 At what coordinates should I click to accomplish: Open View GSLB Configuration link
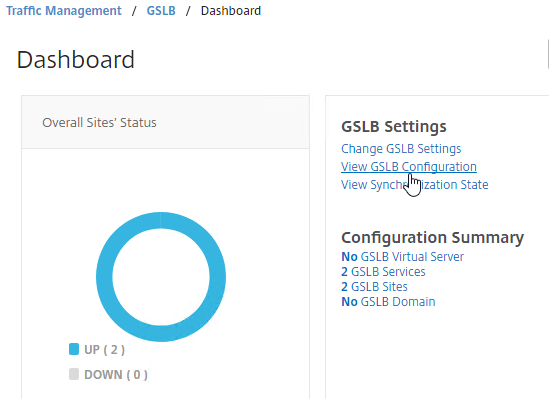[x=409, y=167]
